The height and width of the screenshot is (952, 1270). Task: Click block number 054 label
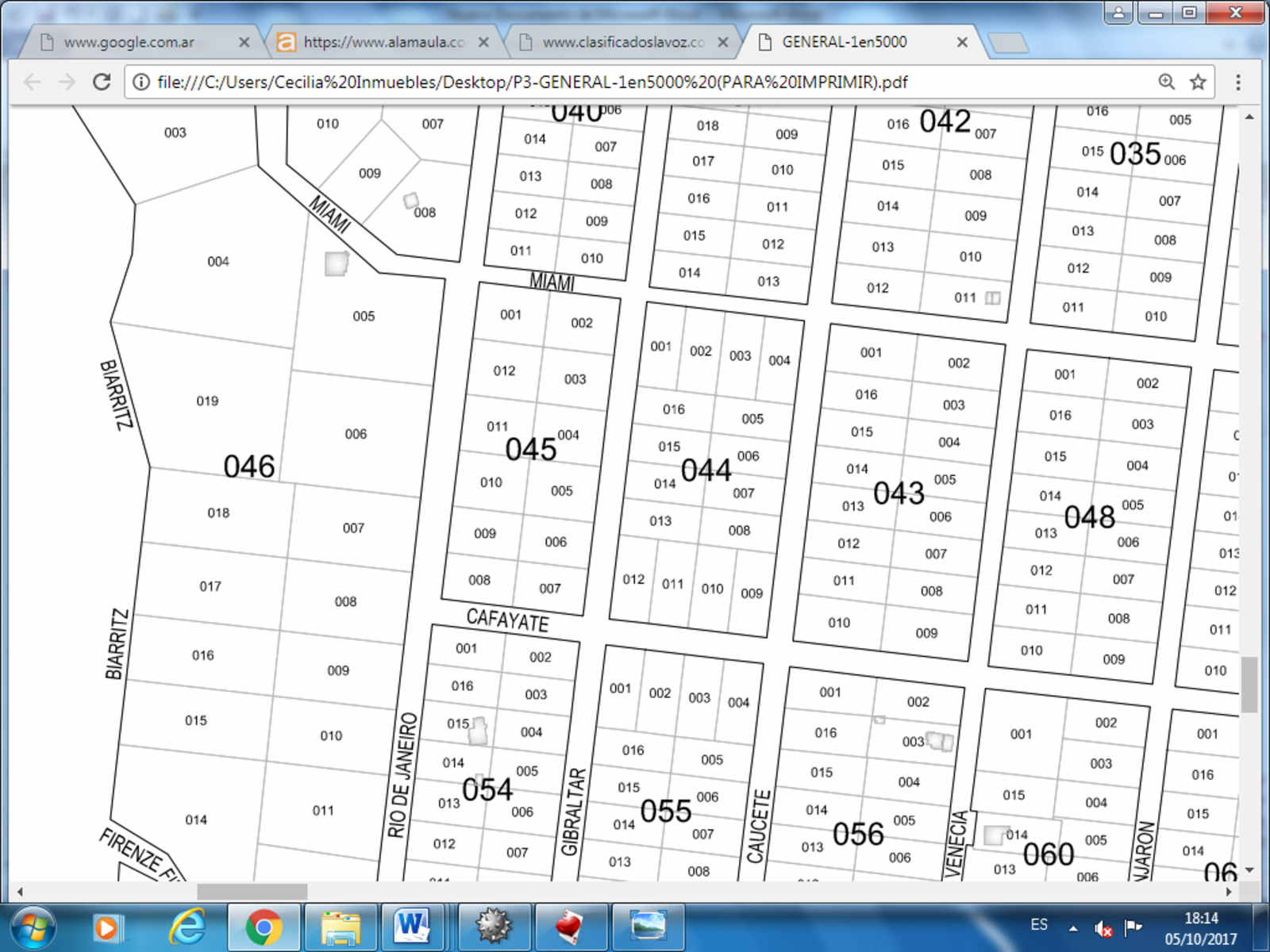487,789
